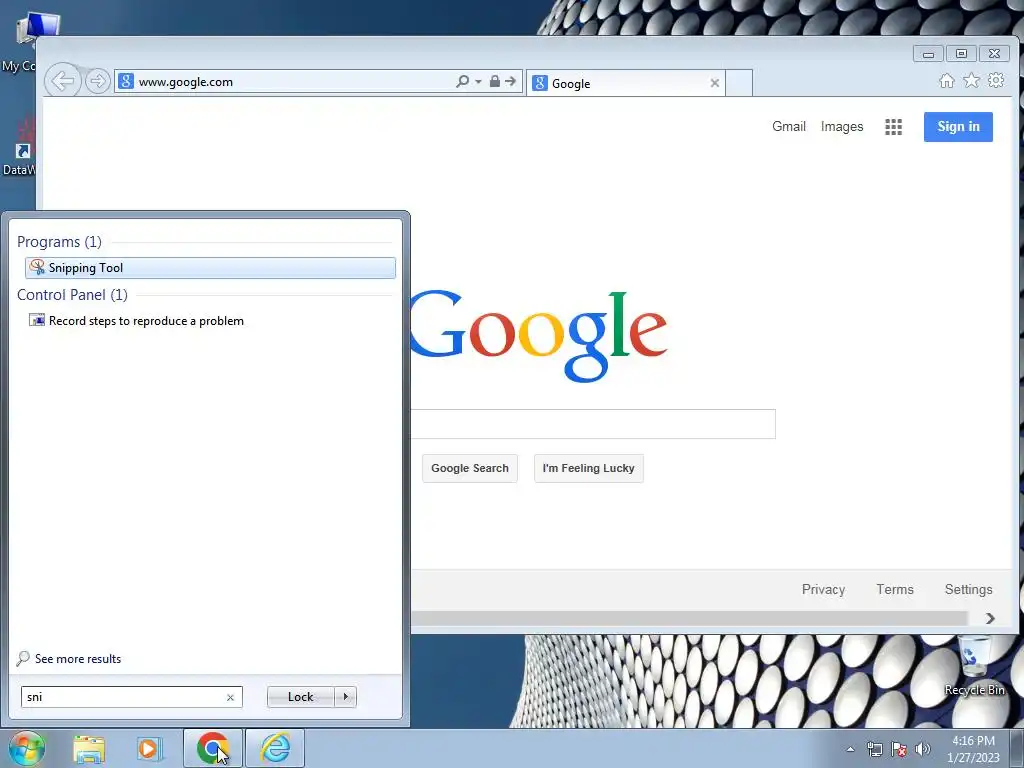Click the horizontal scrollbar track in browser
The height and width of the screenshot is (768, 1024).
(x=689, y=618)
